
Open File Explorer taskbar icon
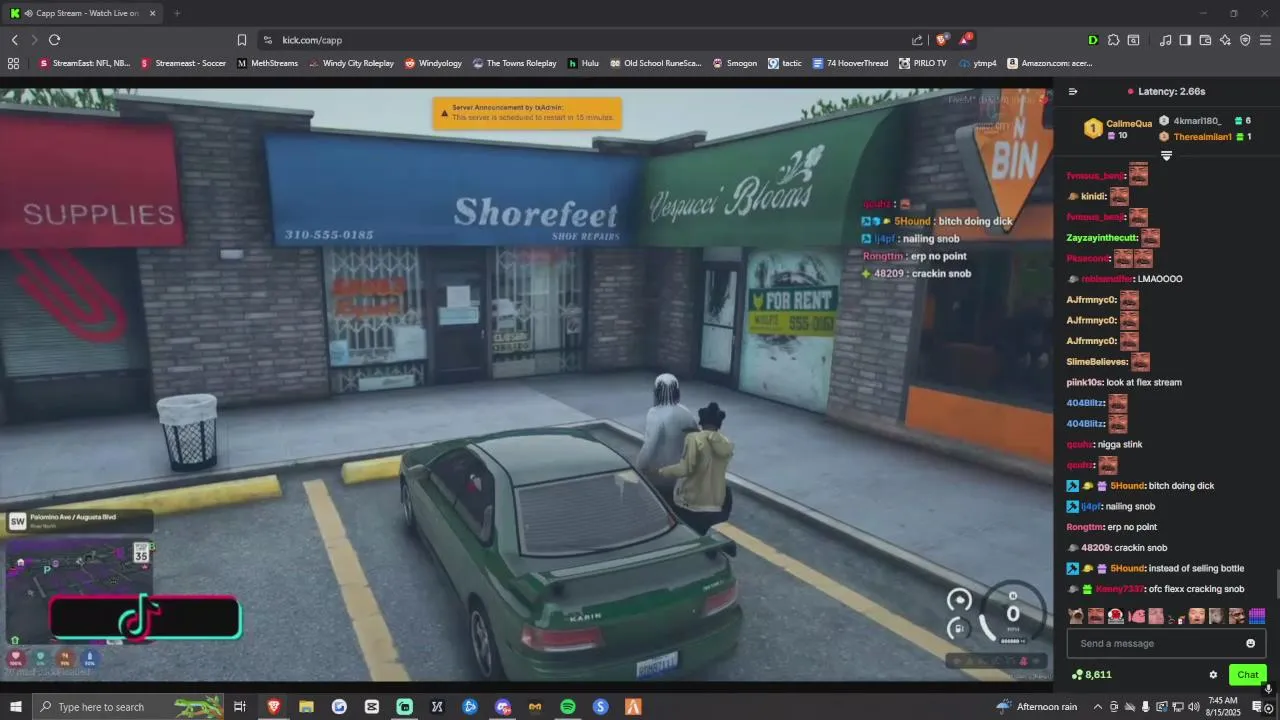tap(306, 707)
